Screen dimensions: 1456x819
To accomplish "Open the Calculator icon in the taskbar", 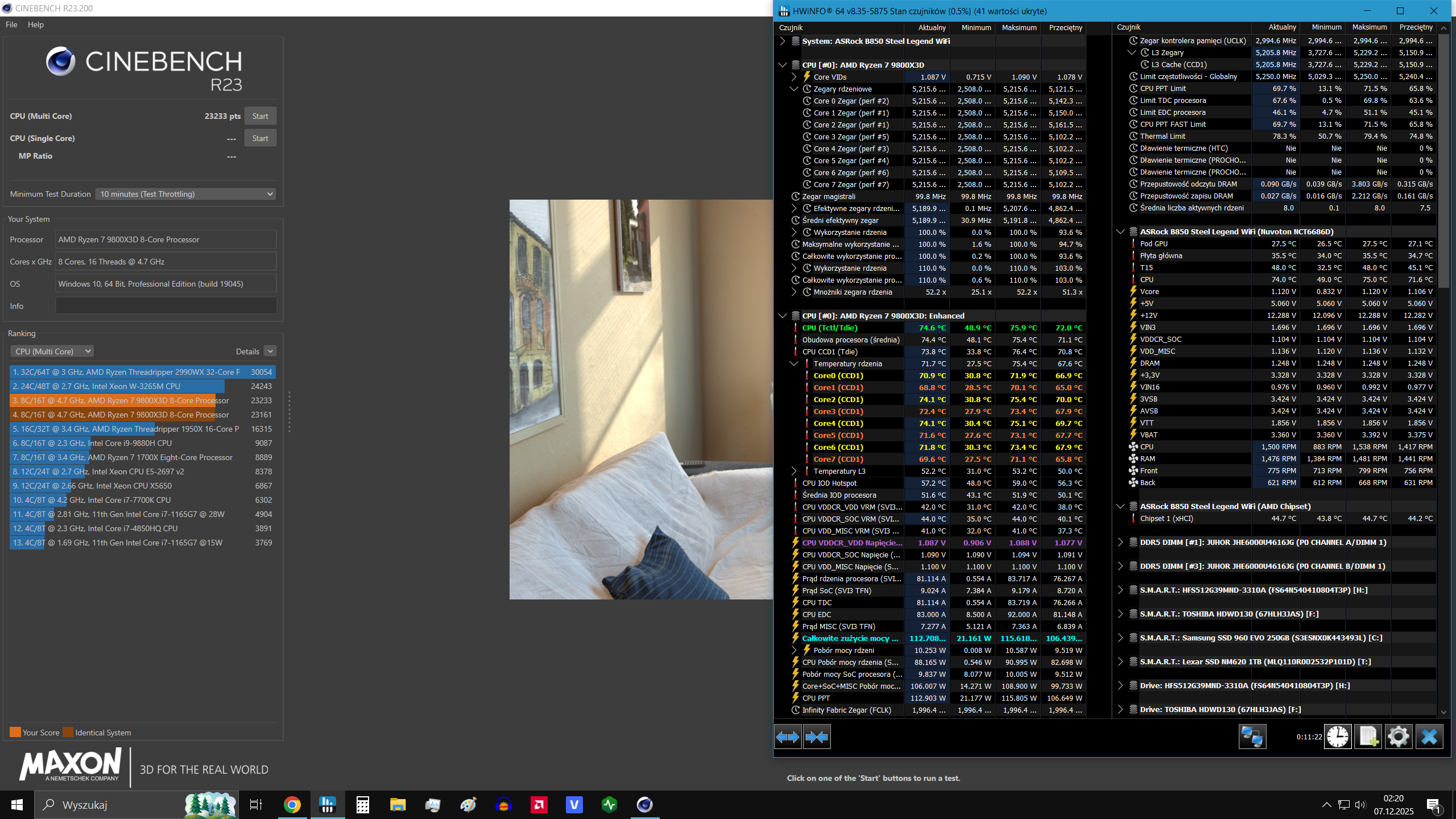I will tap(362, 805).
